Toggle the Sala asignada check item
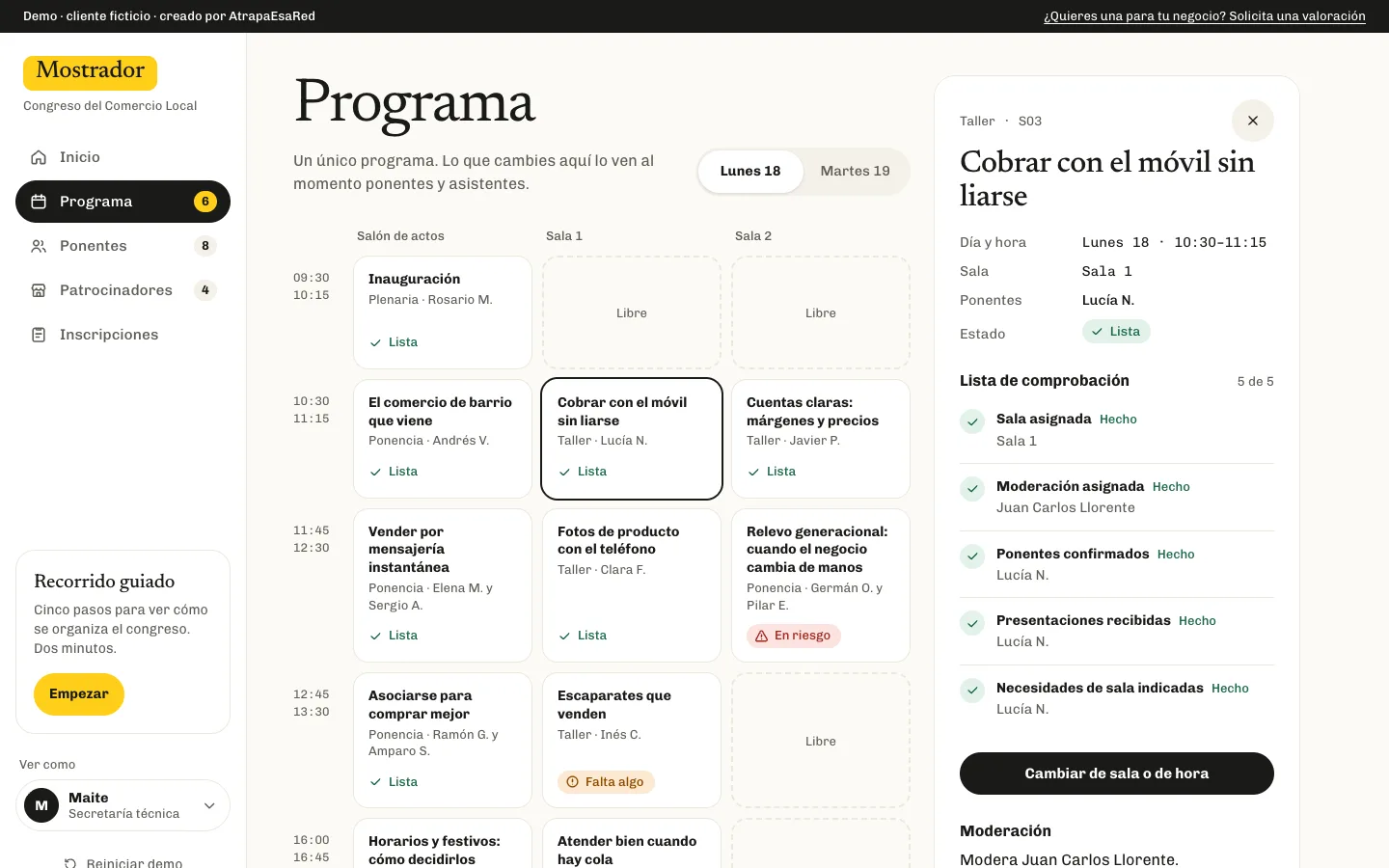The image size is (1389, 868). pos(972,421)
